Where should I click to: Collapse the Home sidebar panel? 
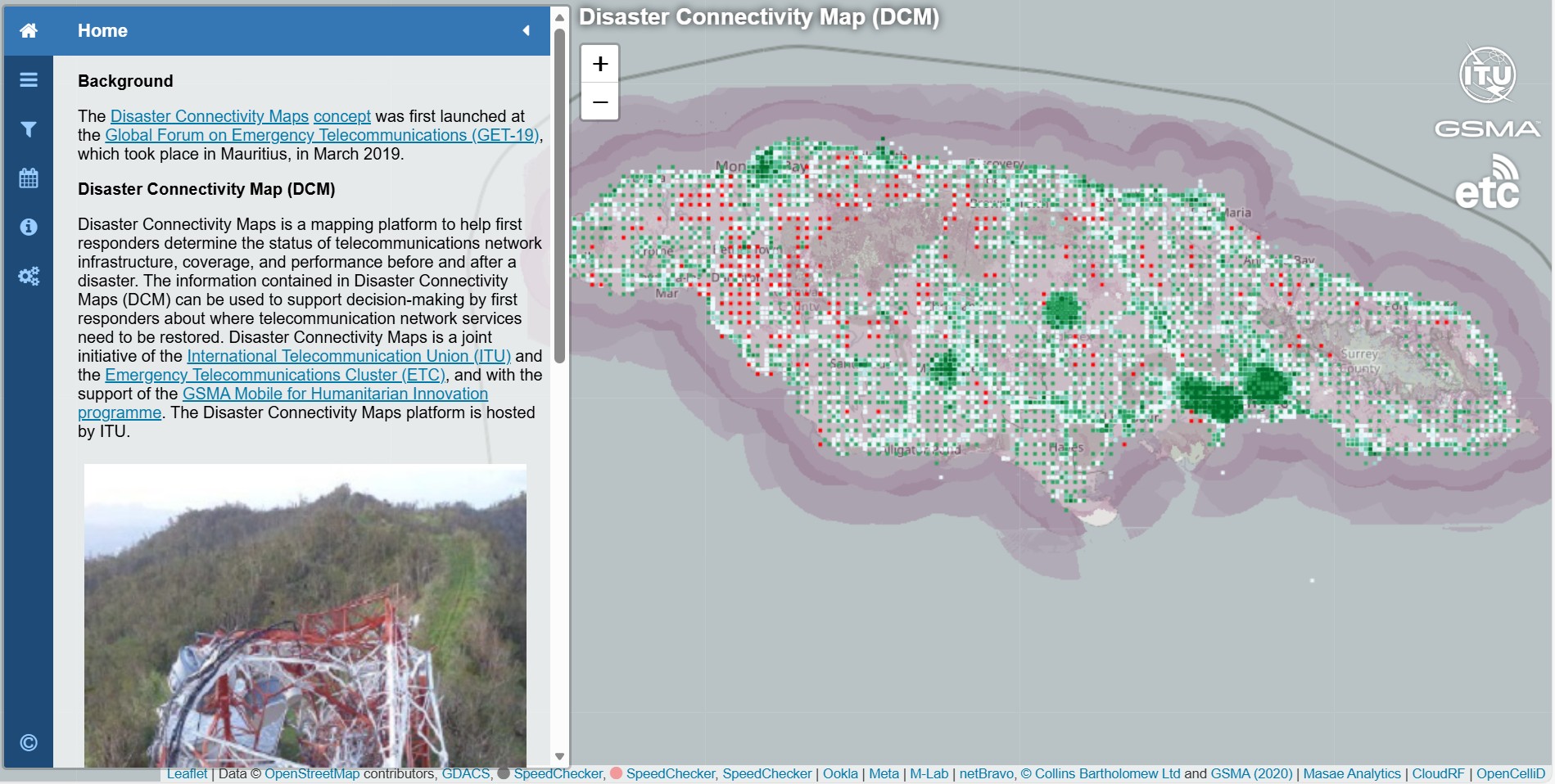tap(526, 31)
